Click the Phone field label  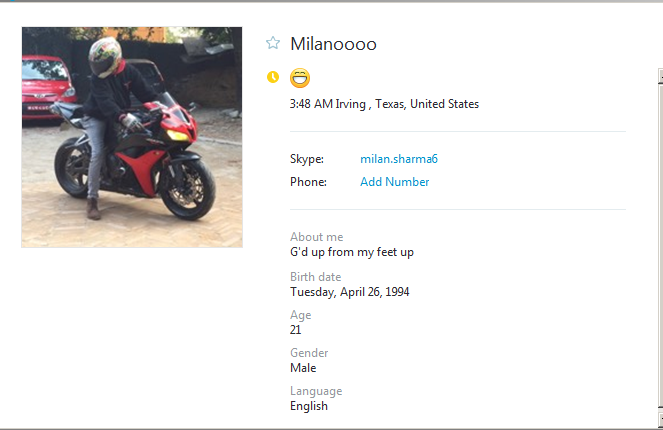point(308,182)
